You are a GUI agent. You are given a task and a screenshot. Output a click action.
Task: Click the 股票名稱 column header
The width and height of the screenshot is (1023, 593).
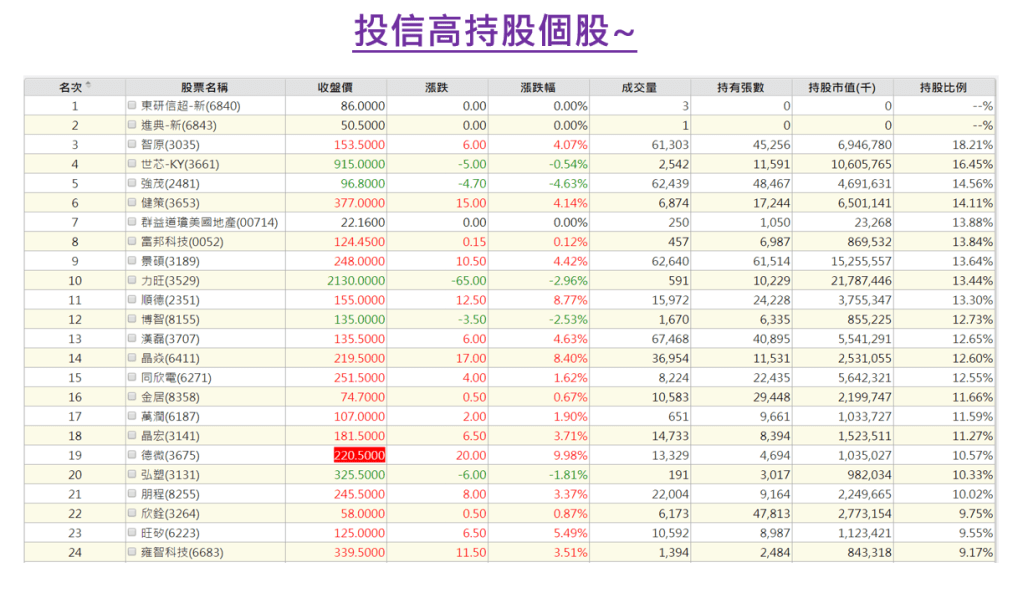(x=204, y=87)
